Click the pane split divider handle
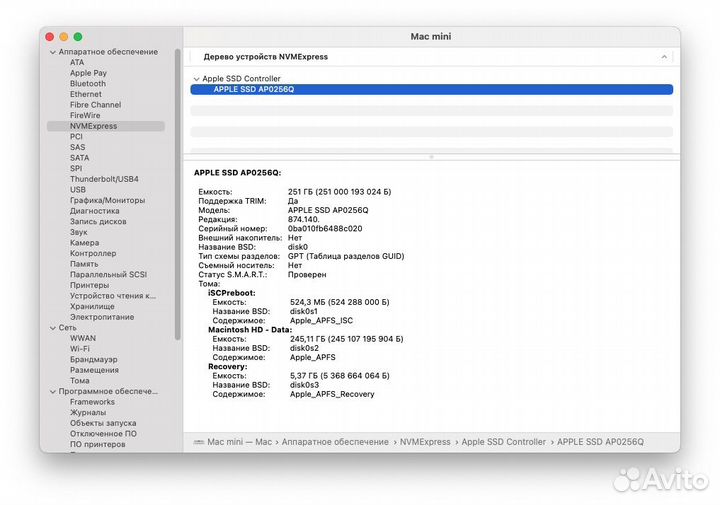This screenshot has height=505, width=720. (431, 157)
